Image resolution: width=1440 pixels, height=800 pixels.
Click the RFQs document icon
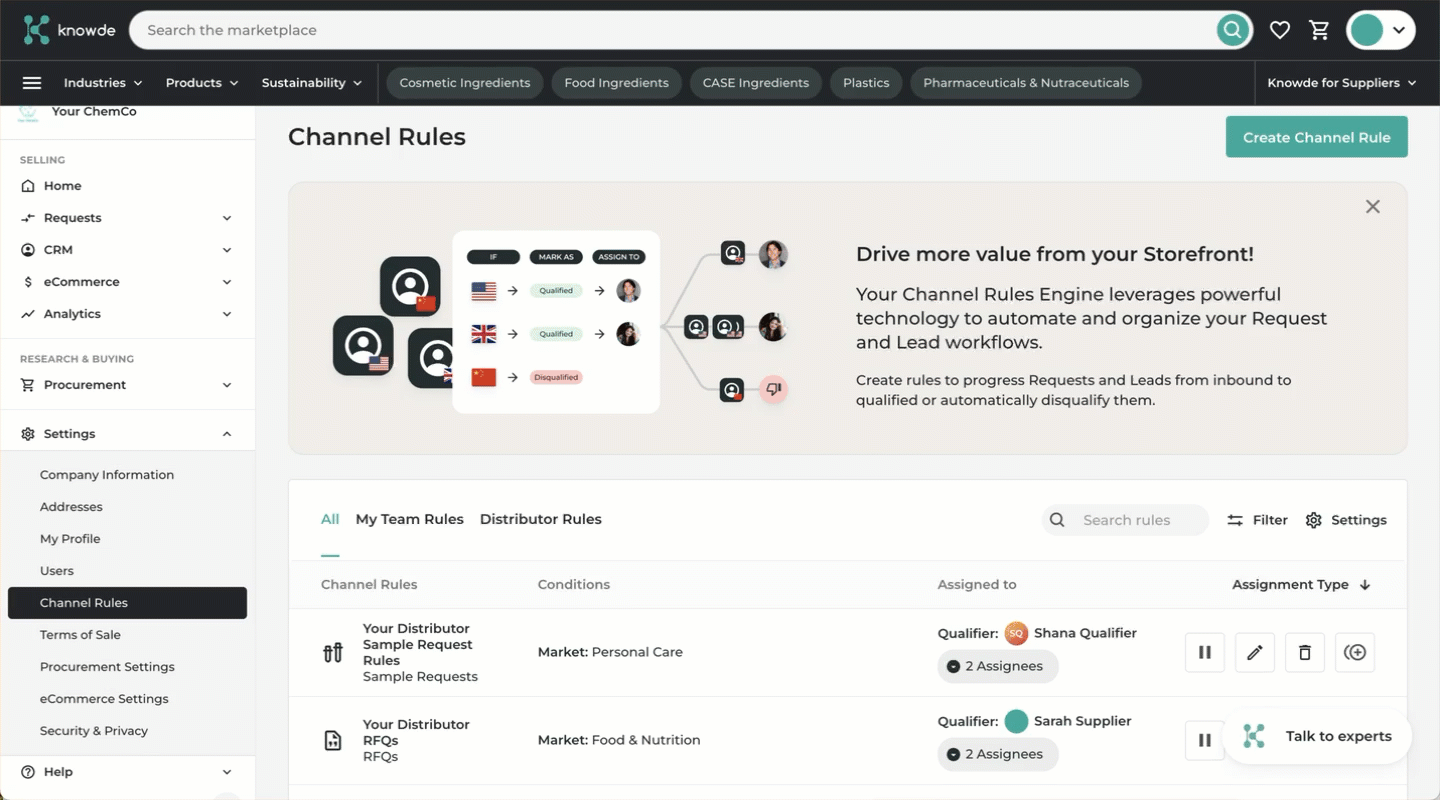click(x=333, y=741)
